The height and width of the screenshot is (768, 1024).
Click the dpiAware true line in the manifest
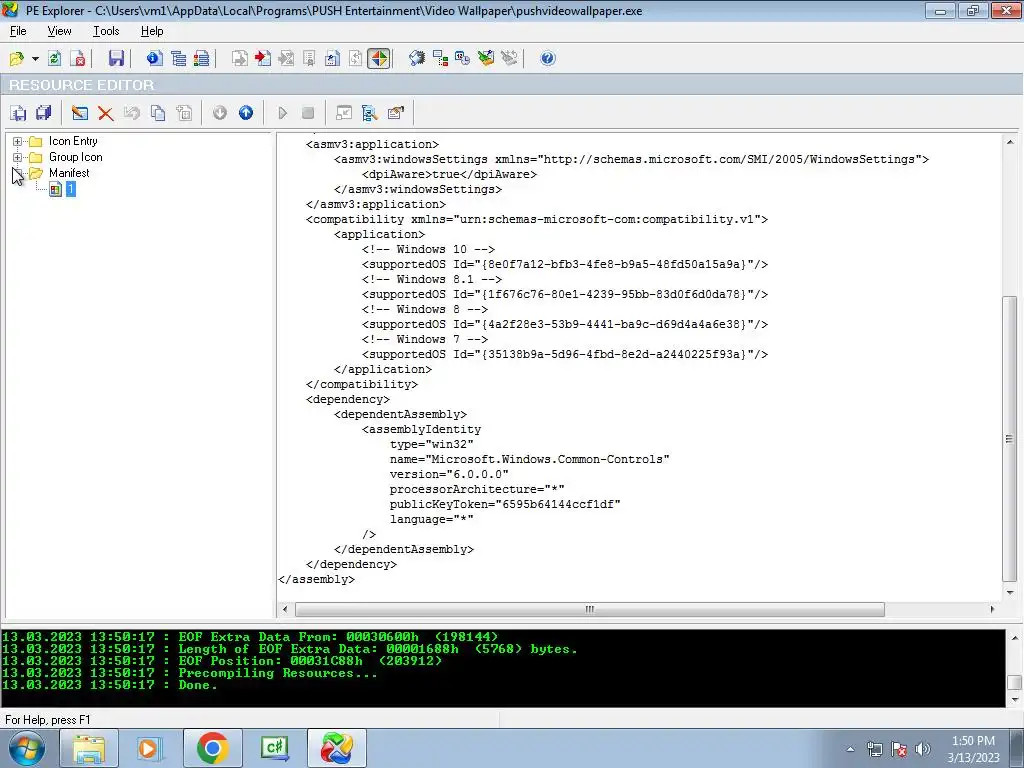[x=449, y=174]
